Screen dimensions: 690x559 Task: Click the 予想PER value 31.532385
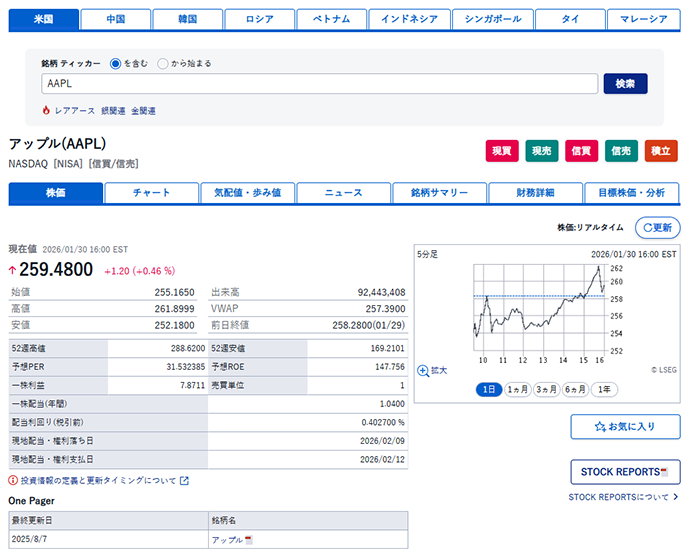[x=186, y=367]
